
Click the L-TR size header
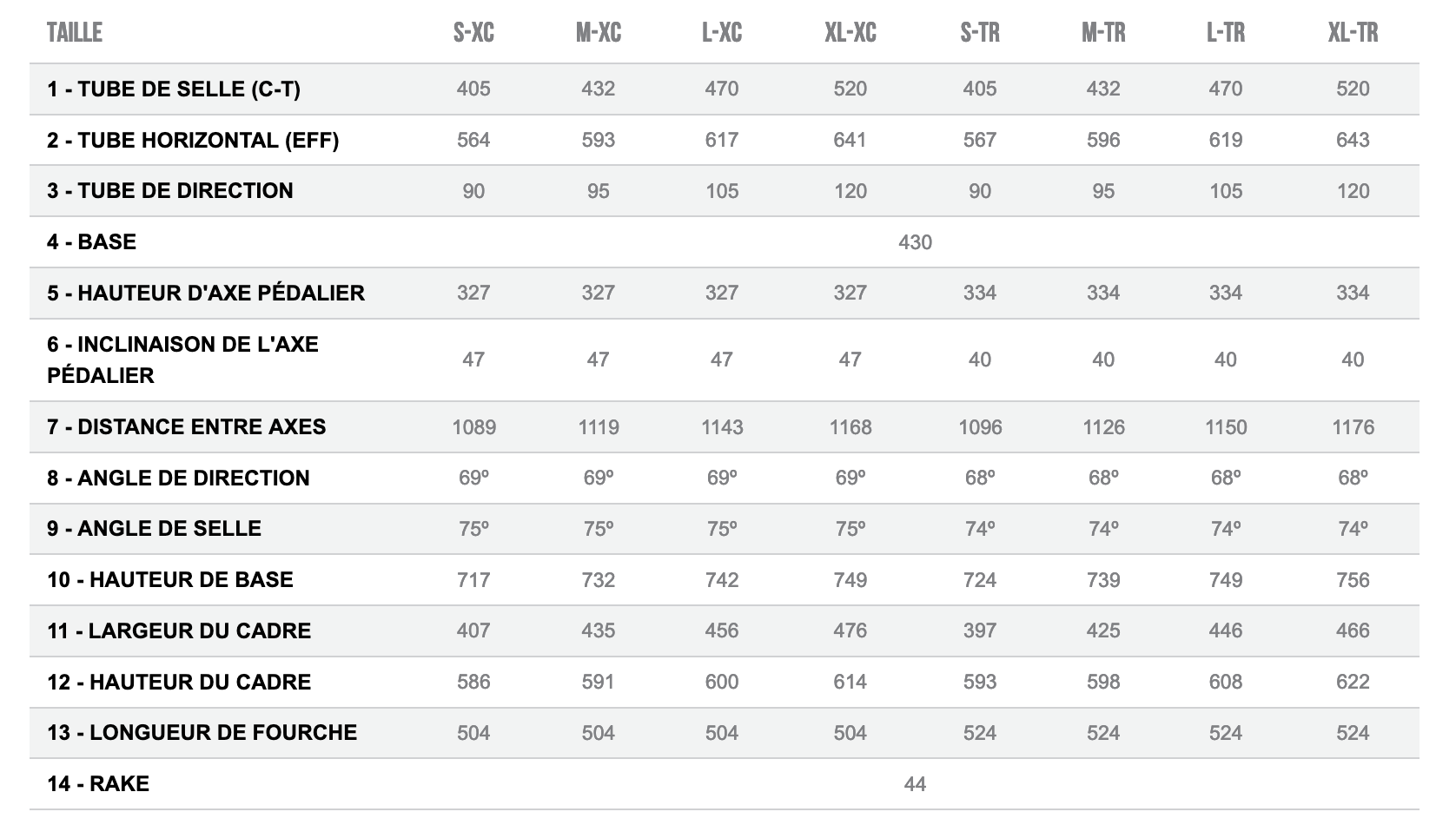click(x=1225, y=33)
